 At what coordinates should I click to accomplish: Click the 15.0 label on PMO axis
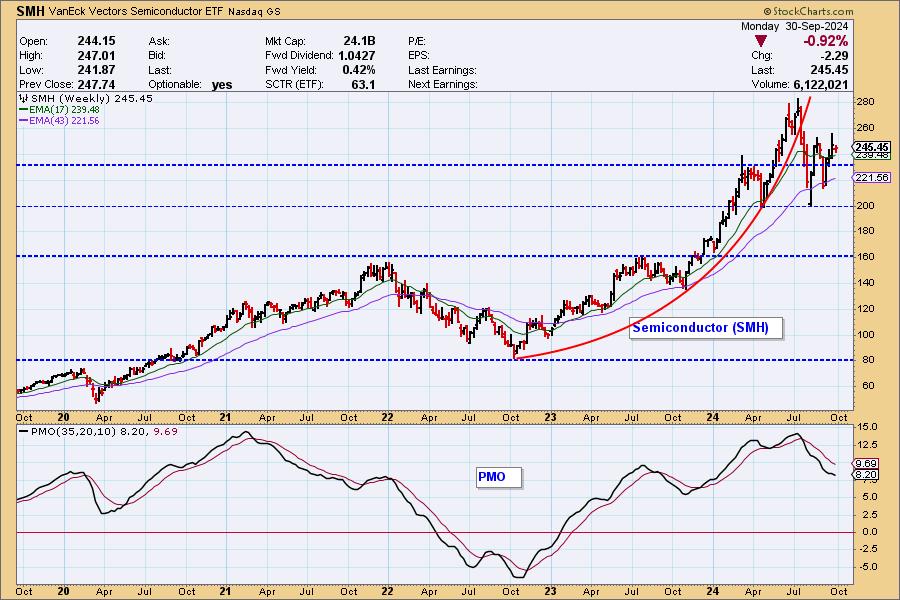(867, 427)
